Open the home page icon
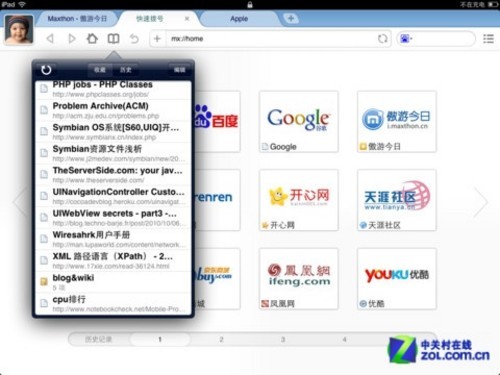Screen dimensions: 500x375 tap(92, 39)
